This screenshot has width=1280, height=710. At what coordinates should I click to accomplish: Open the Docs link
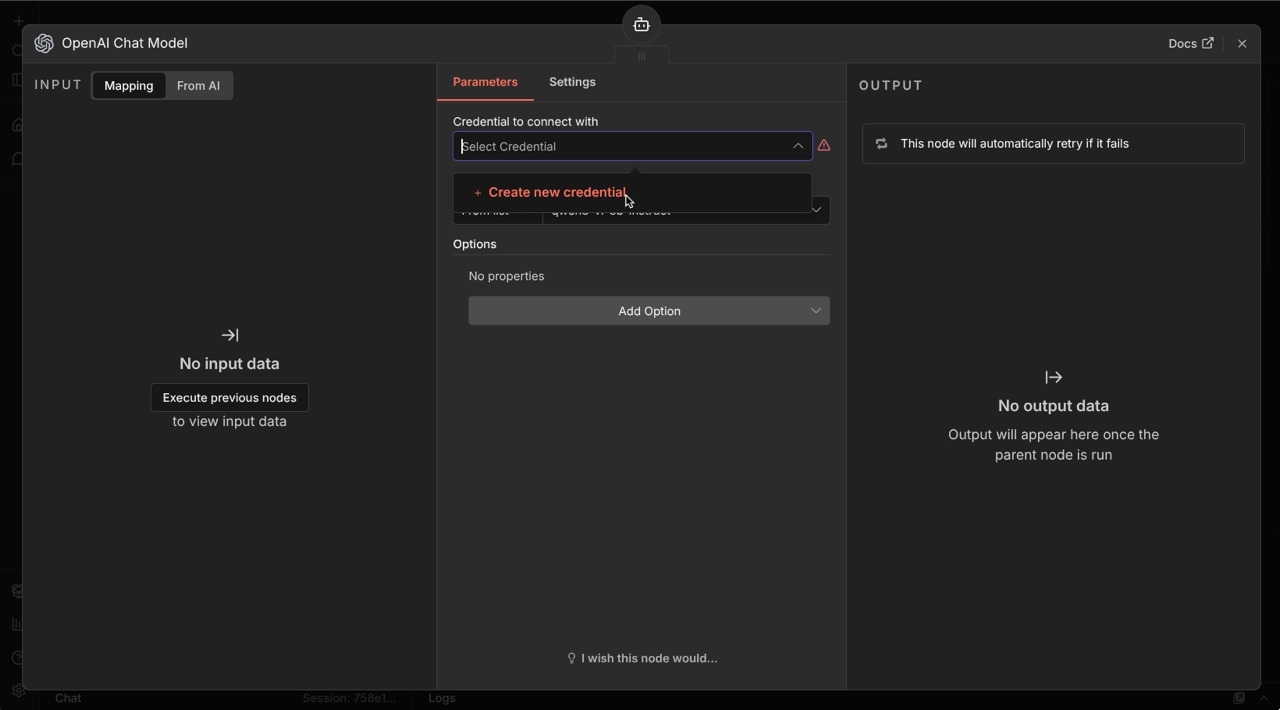(1191, 43)
